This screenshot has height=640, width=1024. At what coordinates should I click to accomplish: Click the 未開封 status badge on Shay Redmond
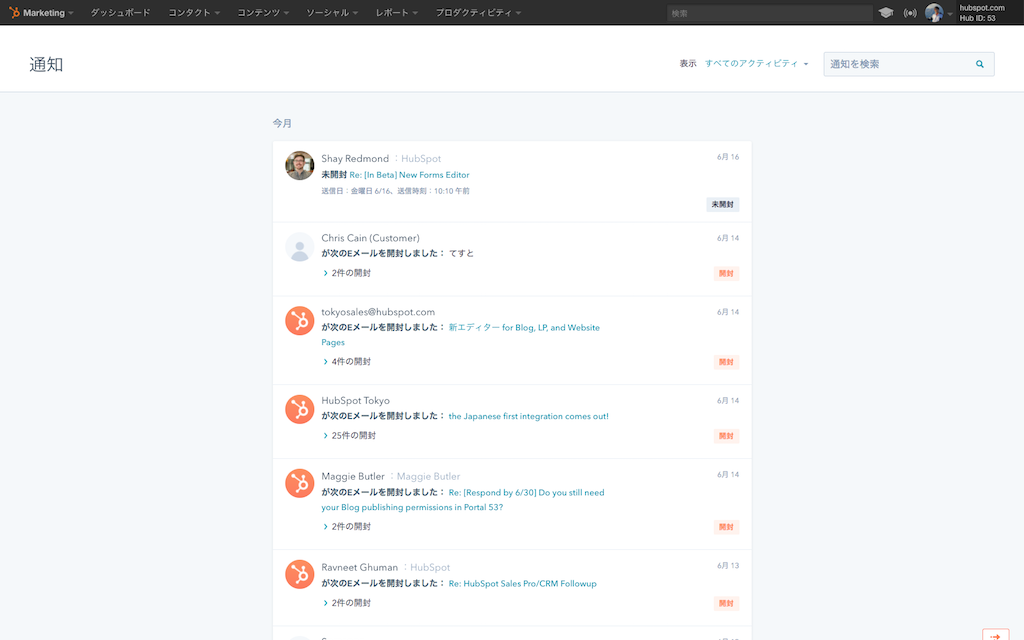tap(722, 204)
